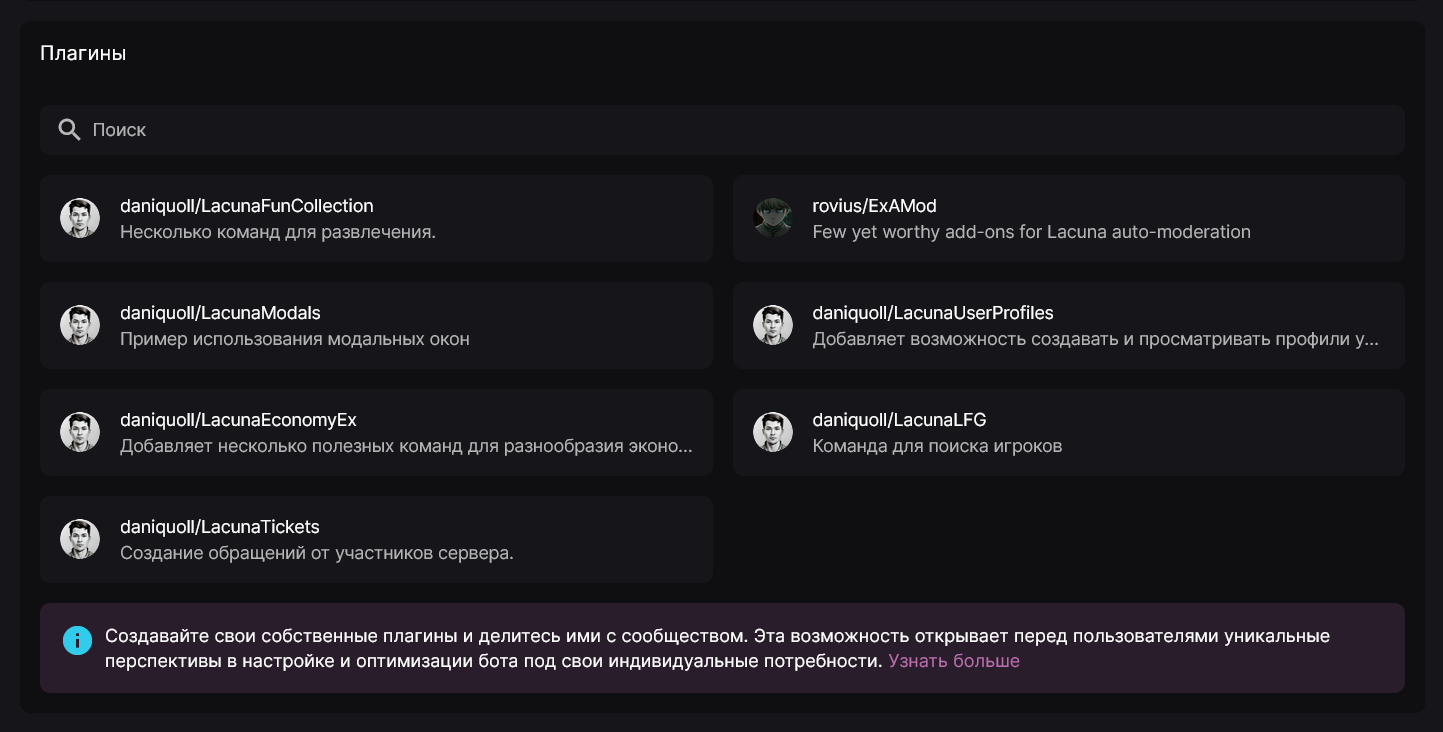Image resolution: width=1443 pixels, height=732 pixels.
Task: Select the avatar next to LacunaLFG
Action: [x=773, y=432]
